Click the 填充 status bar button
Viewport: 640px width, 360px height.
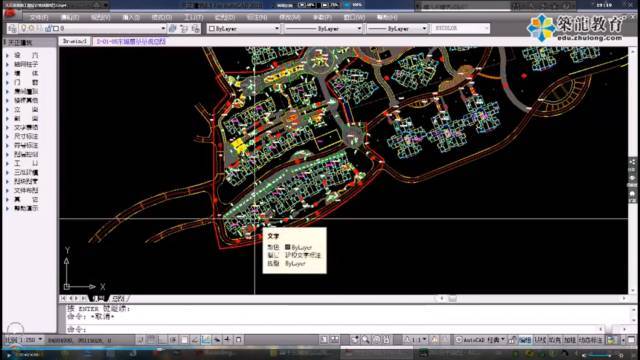point(555,340)
